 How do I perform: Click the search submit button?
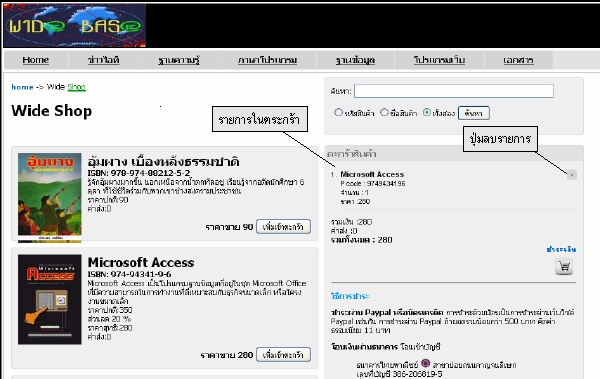pyautogui.click(x=474, y=113)
